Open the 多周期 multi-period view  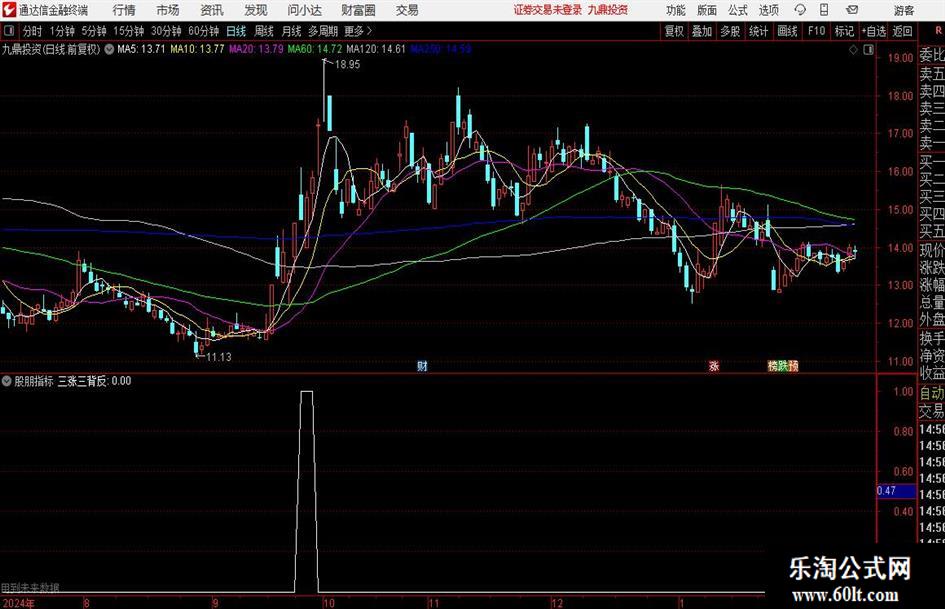point(324,31)
